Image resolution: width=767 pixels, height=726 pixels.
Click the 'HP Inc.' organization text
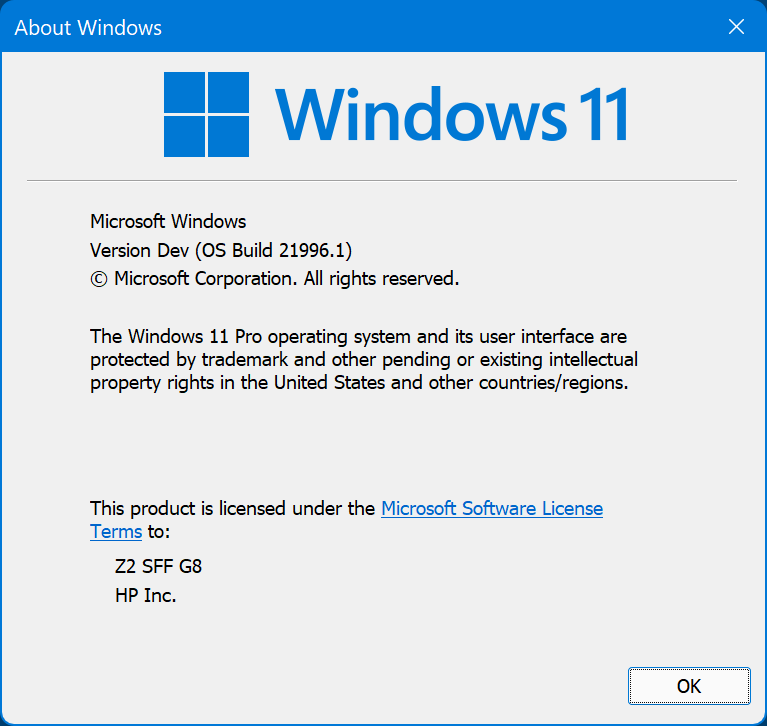[x=145, y=595]
